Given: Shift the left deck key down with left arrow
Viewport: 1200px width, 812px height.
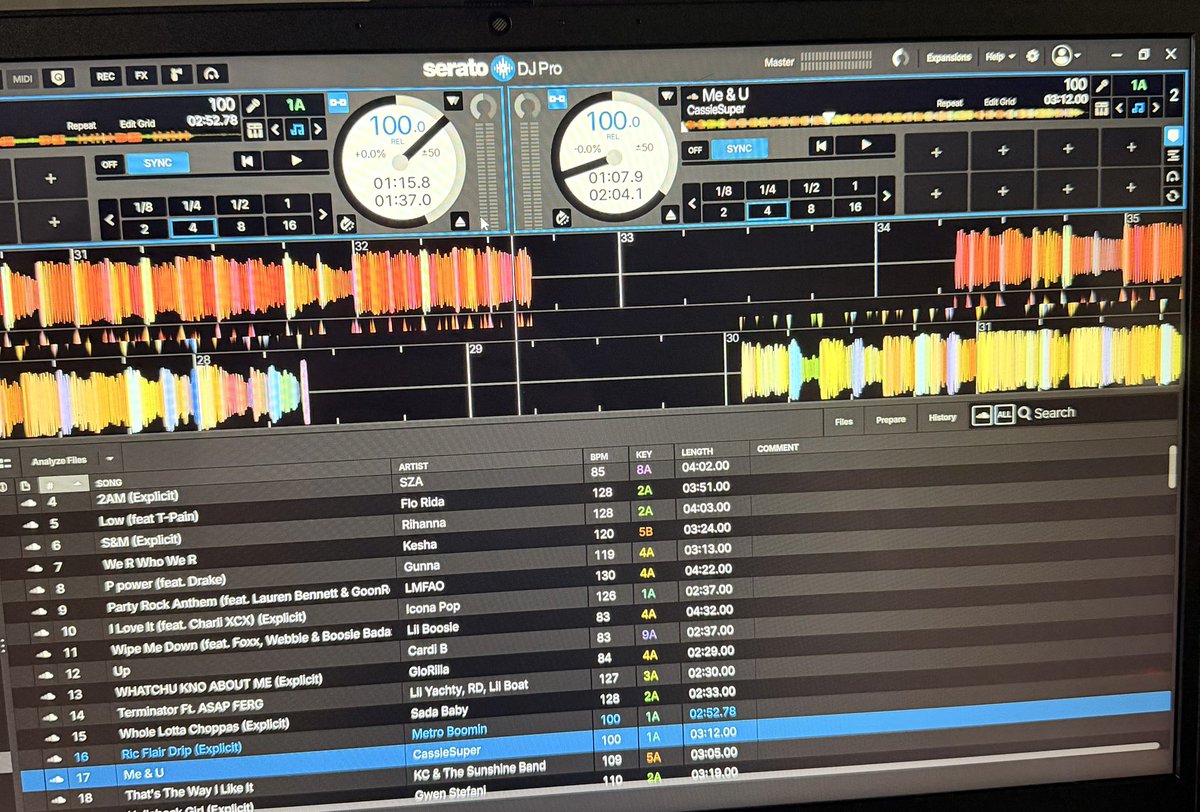Looking at the screenshot, I should [276, 129].
